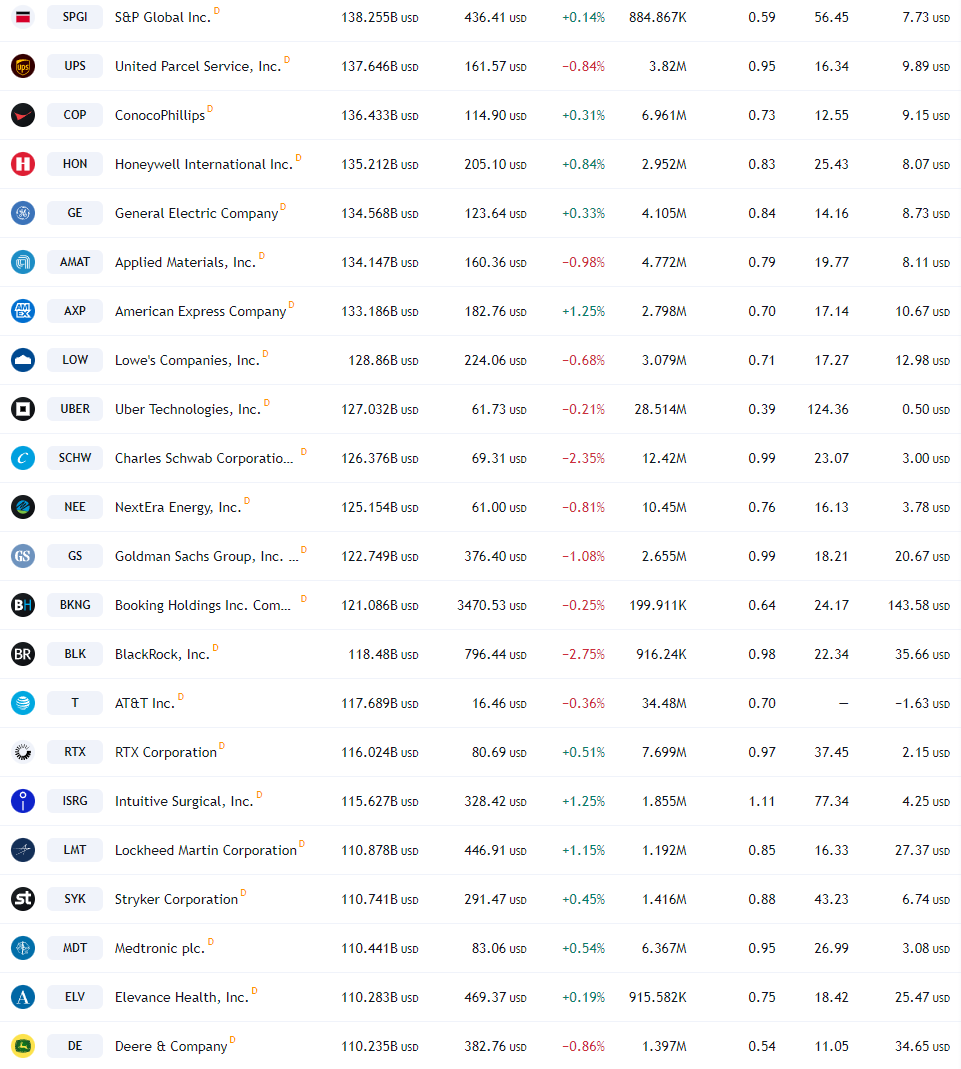
Task: Click the AT&T globe logo icon
Action: (23, 703)
